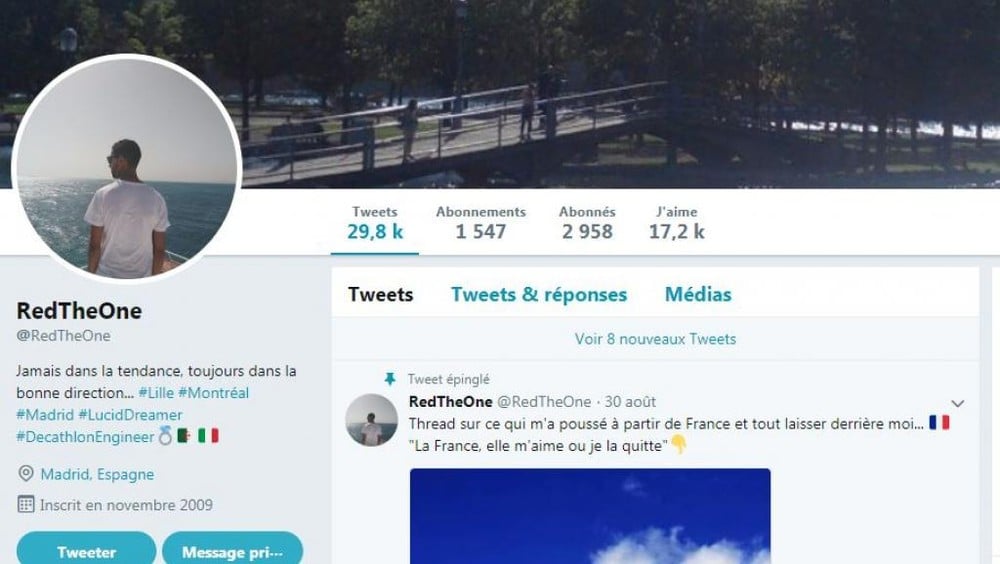Click the ring emoji in the bio
This screenshot has width=1000, height=564.
click(x=165, y=436)
